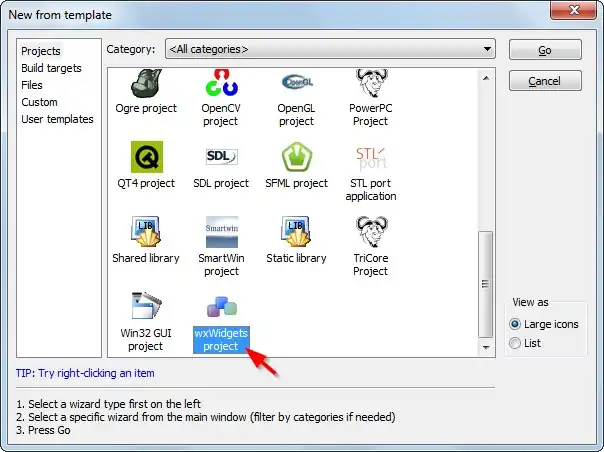Viewport: 604px width, 452px height.
Task: Select the Shared library template icon
Action: 146,232
